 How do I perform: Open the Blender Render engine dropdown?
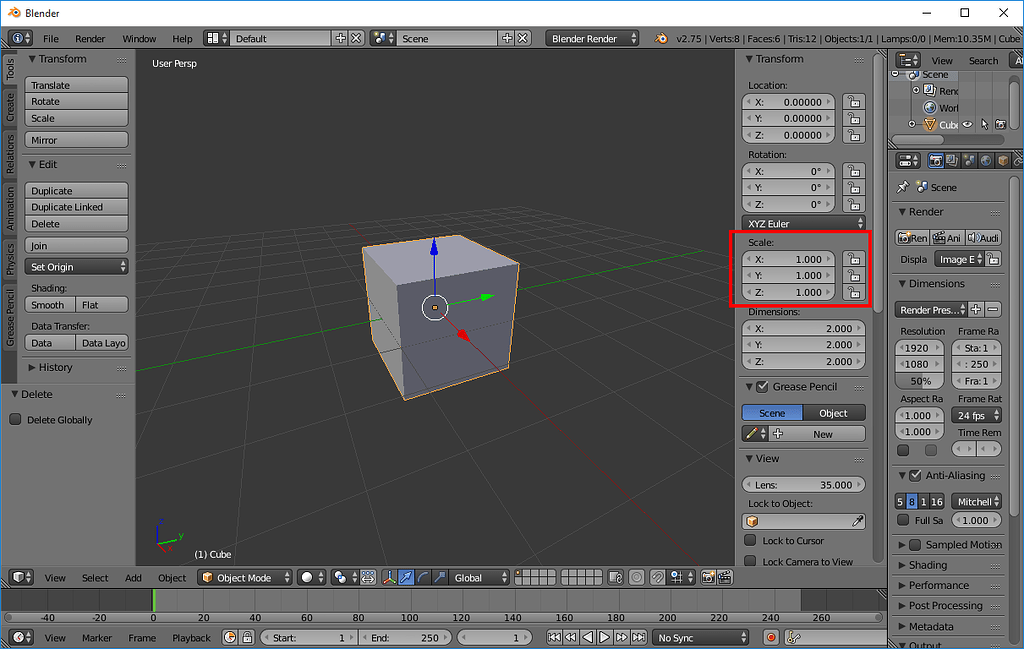pyautogui.click(x=592, y=39)
